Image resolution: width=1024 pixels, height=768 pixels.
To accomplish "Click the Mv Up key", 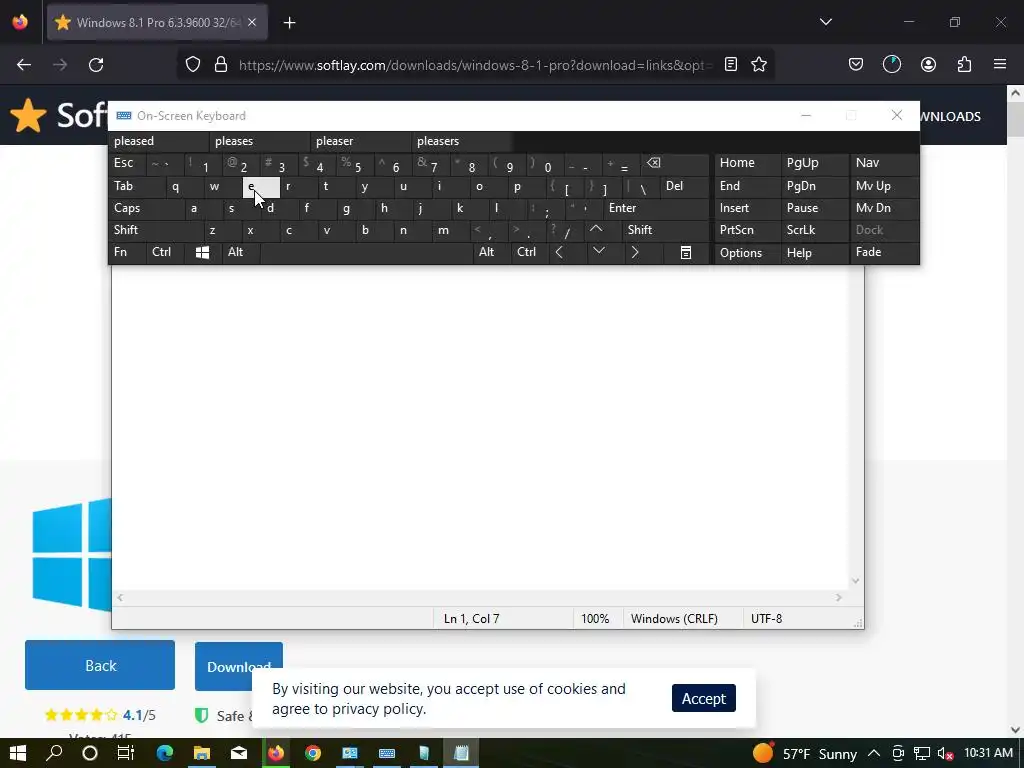I will pyautogui.click(x=884, y=186).
